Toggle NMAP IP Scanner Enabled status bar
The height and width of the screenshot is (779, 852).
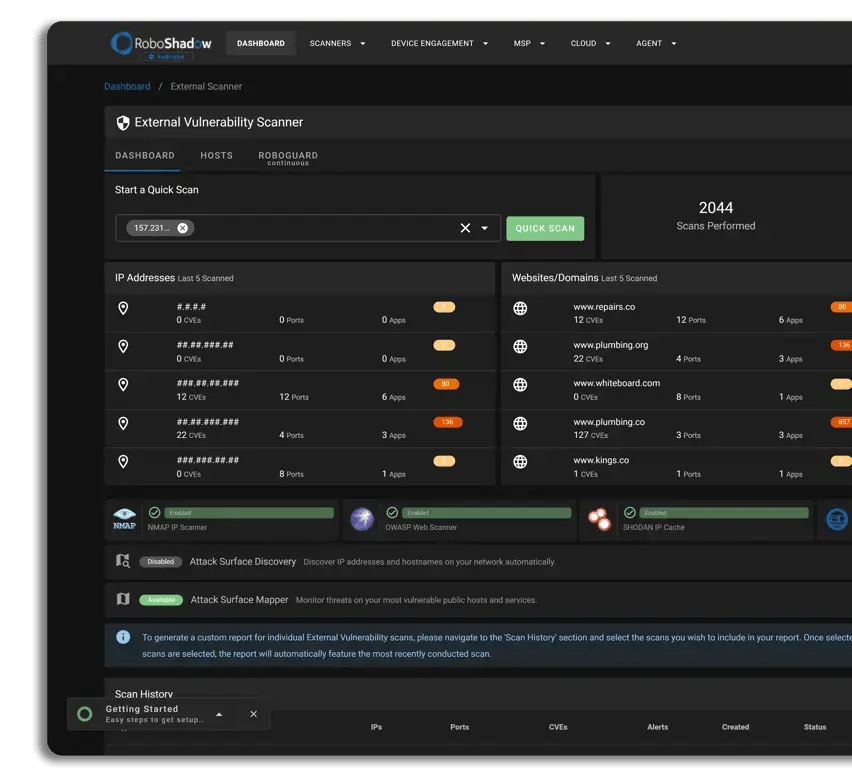click(248, 513)
